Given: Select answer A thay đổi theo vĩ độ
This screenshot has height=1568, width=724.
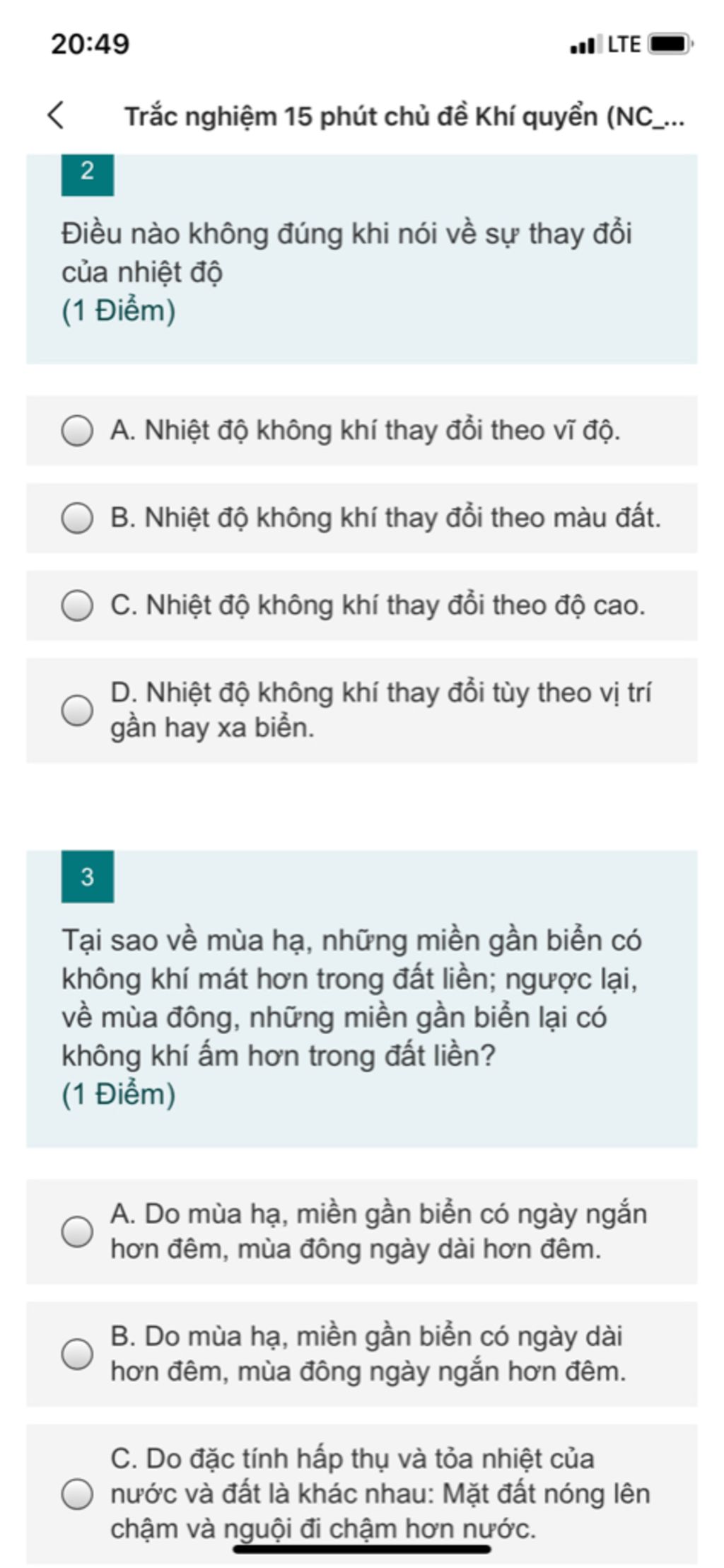Looking at the screenshot, I should click(362, 431).
